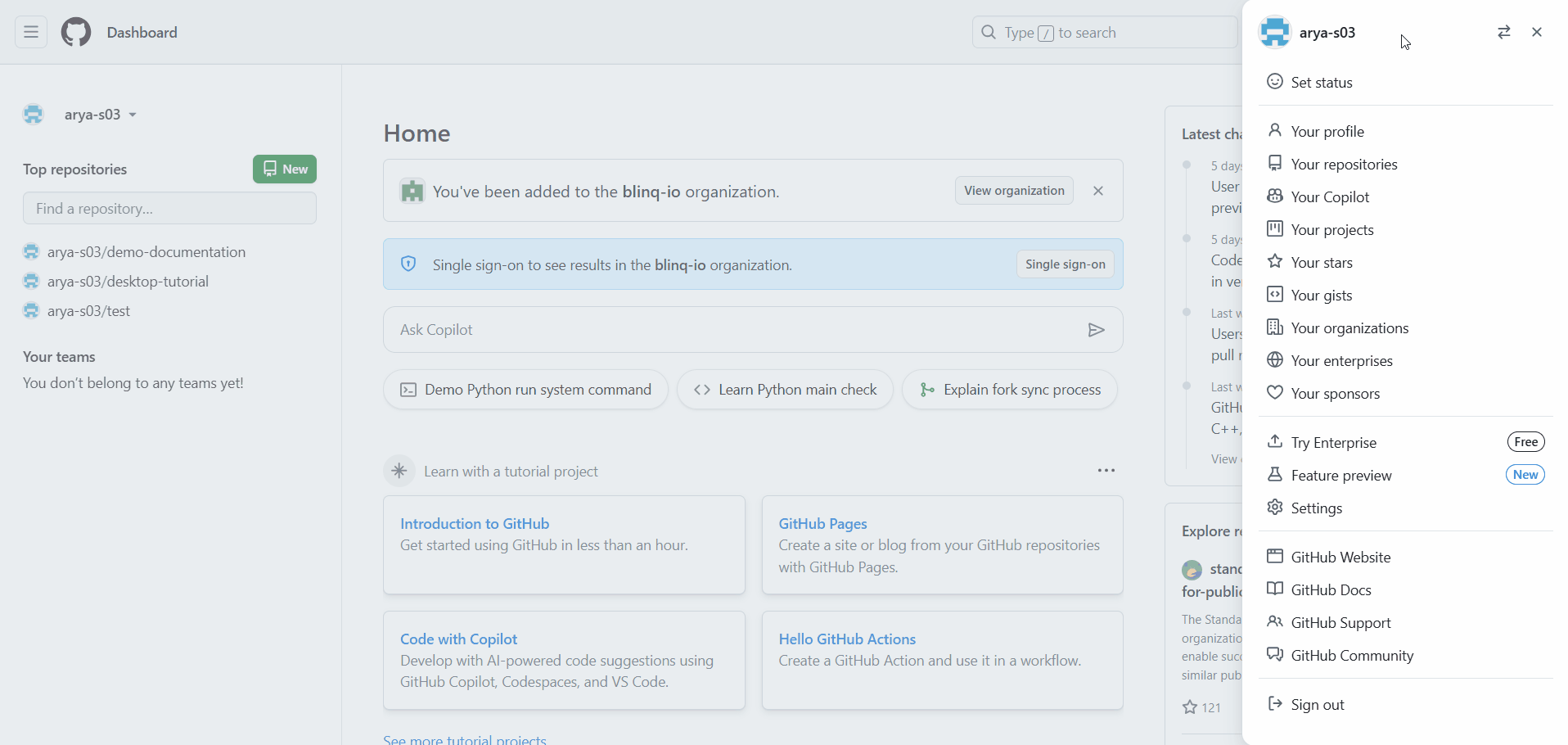Click the shield icon in single sign-on banner
The width and height of the screenshot is (1568, 745).
[x=408, y=264]
